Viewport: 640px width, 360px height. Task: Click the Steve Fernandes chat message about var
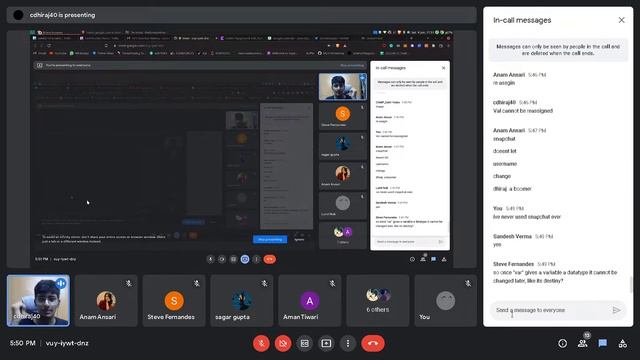pyautogui.click(x=555, y=277)
